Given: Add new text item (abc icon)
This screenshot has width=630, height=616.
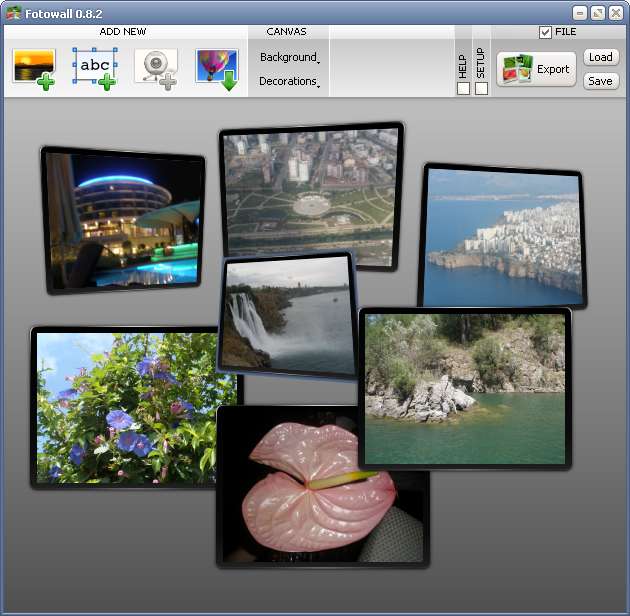Looking at the screenshot, I should pos(95,69).
